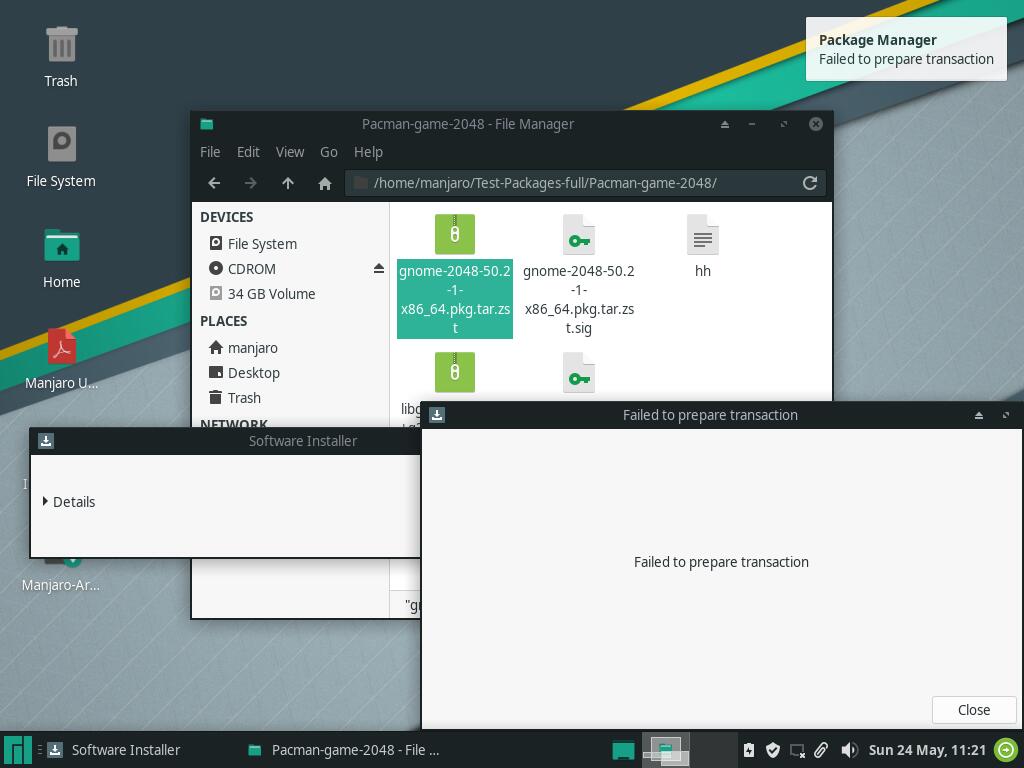Roll up the File Manager window
Viewport: 1024px width, 768px height.
click(724, 124)
